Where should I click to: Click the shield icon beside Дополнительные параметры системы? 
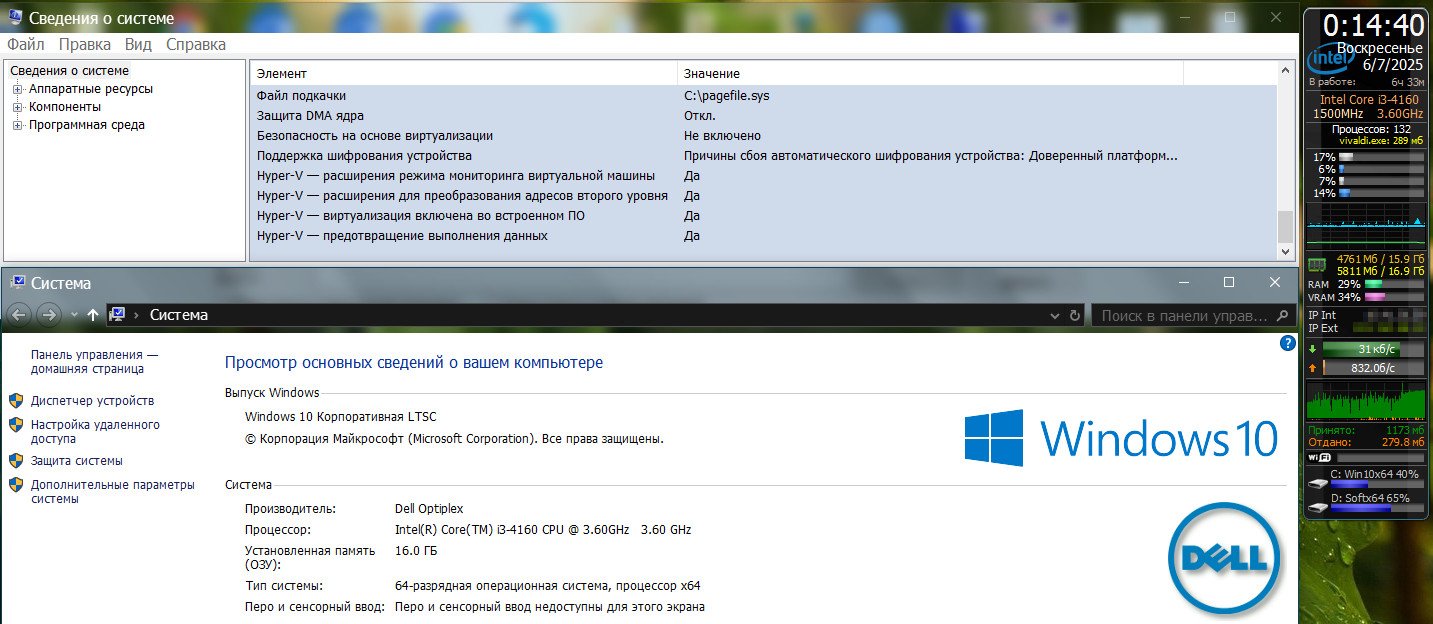(16, 484)
